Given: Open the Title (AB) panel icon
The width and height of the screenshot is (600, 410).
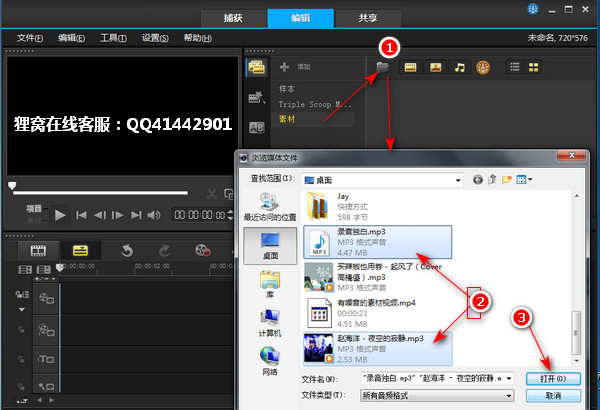Looking at the screenshot, I should coord(256,127).
